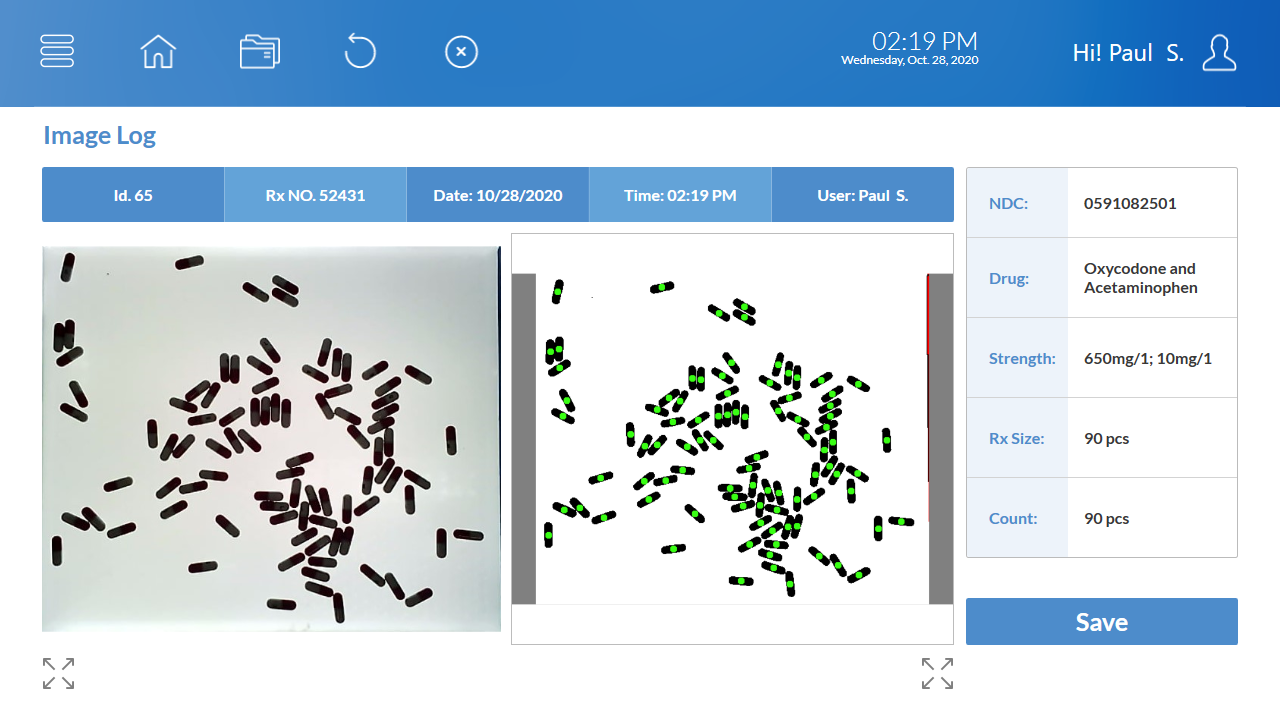The height and width of the screenshot is (720, 1280).
Task: Click the Oxycodone and Acetaminophen drug name
Action: (1140, 278)
